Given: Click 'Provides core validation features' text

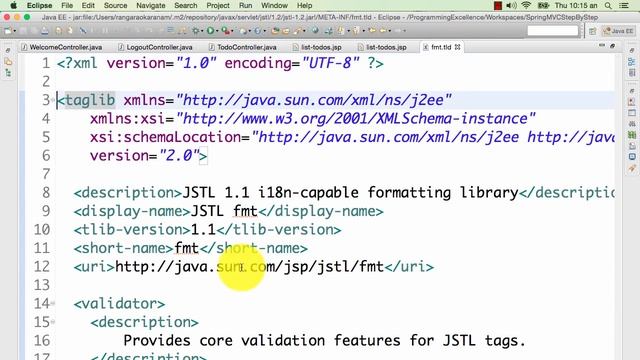Looking at the screenshot, I should tap(262, 340).
